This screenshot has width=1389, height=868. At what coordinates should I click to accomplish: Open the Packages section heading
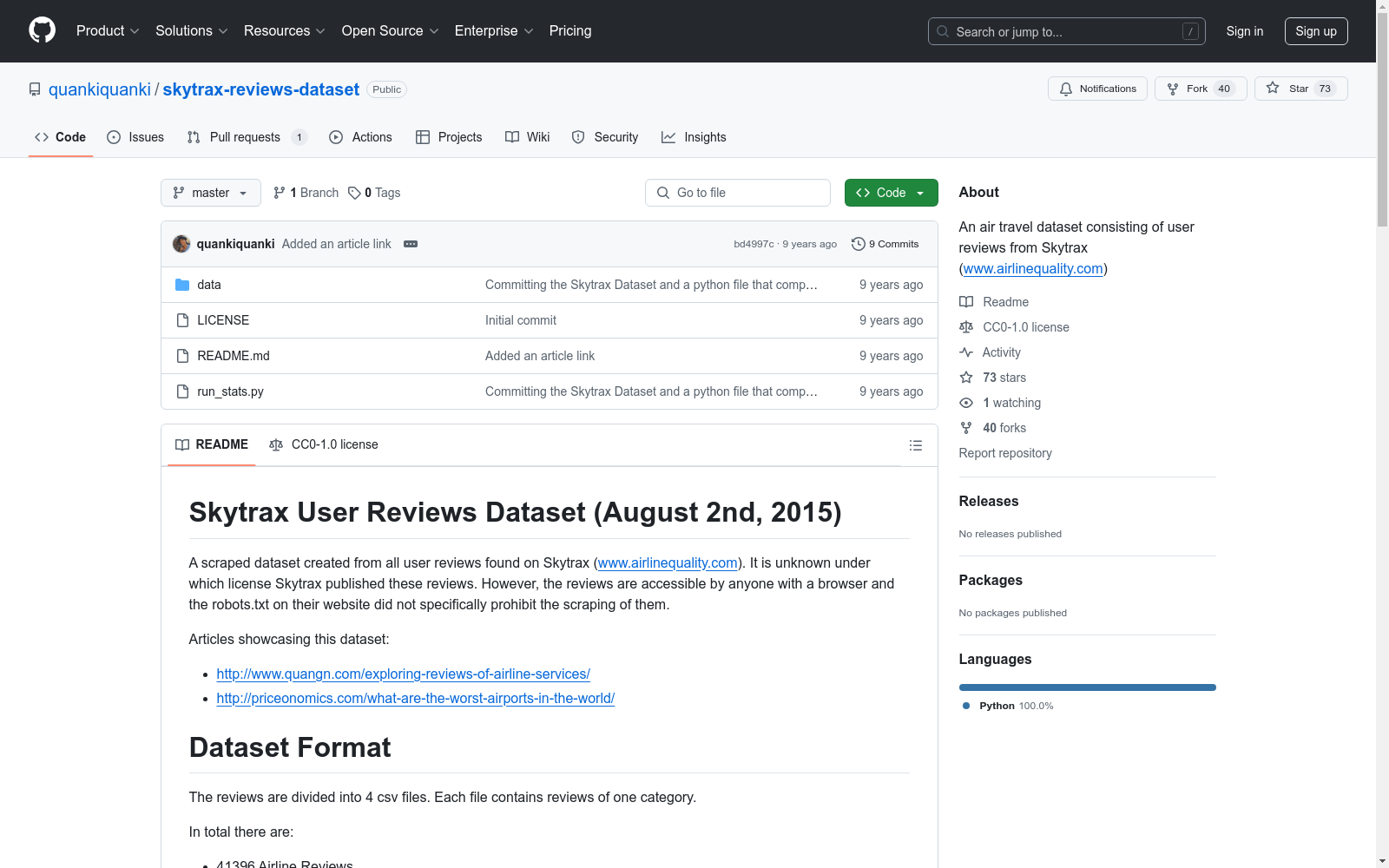[x=991, y=581]
